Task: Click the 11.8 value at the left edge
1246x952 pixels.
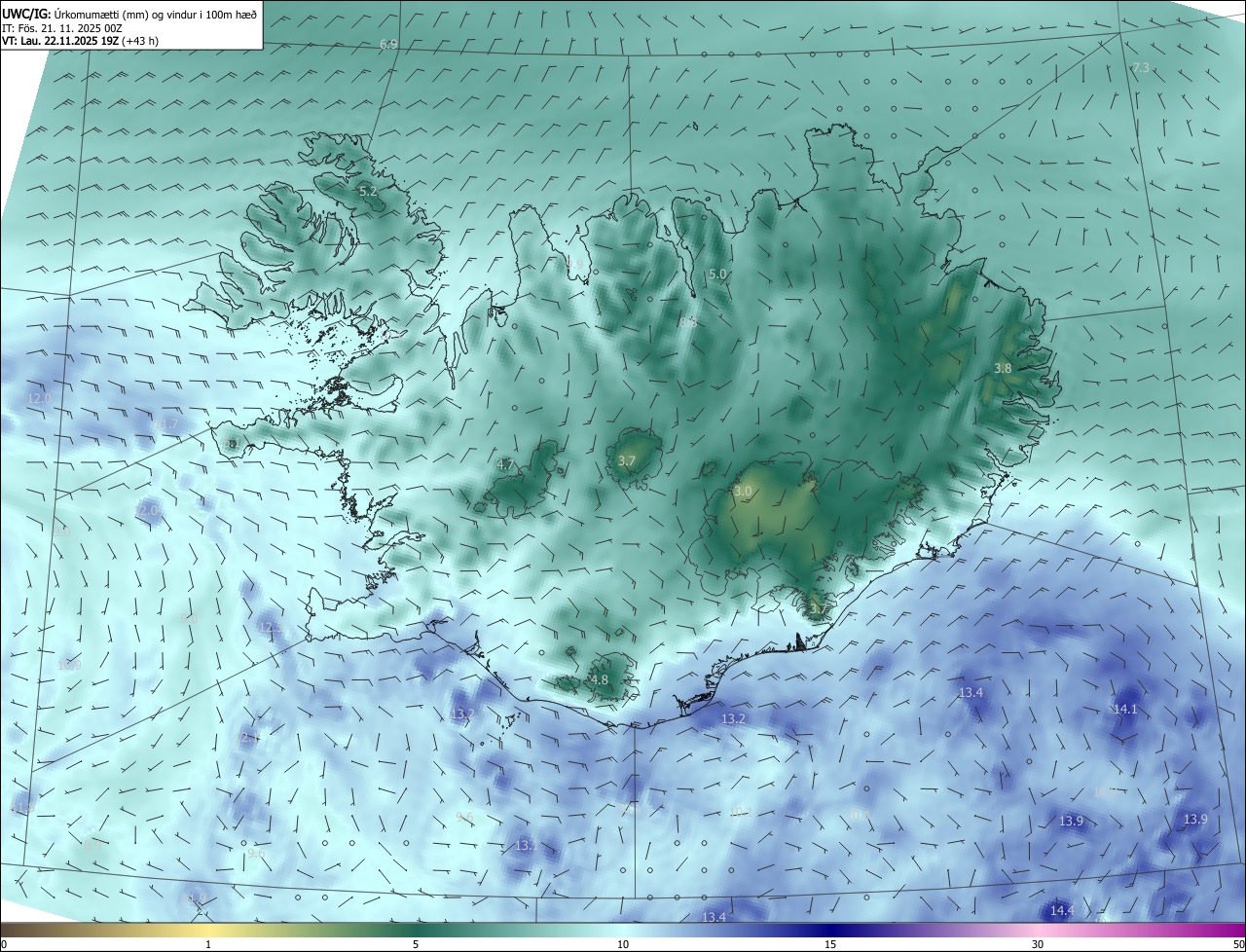Action: 23,807
